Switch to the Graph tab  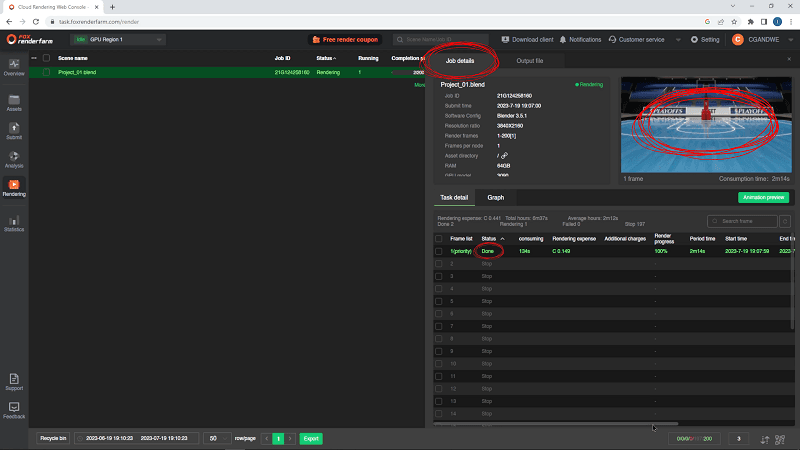(x=495, y=197)
